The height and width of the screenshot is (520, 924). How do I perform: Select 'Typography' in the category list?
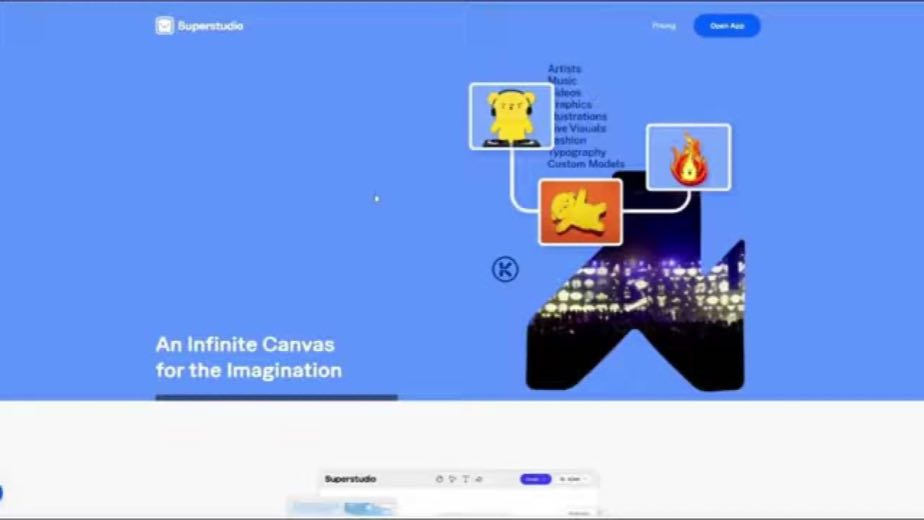[576, 152]
